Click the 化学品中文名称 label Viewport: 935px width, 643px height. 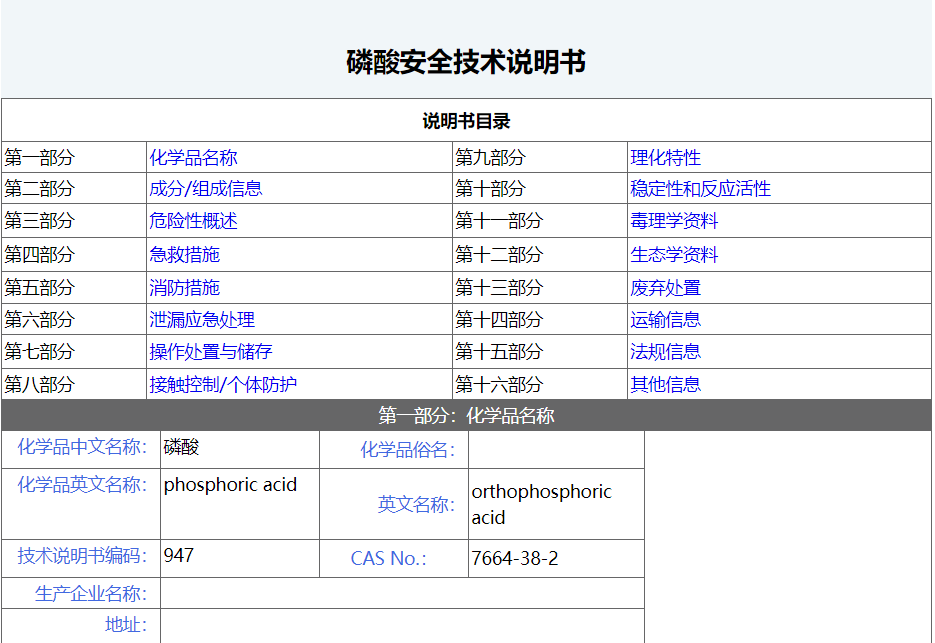[x=82, y=447]
